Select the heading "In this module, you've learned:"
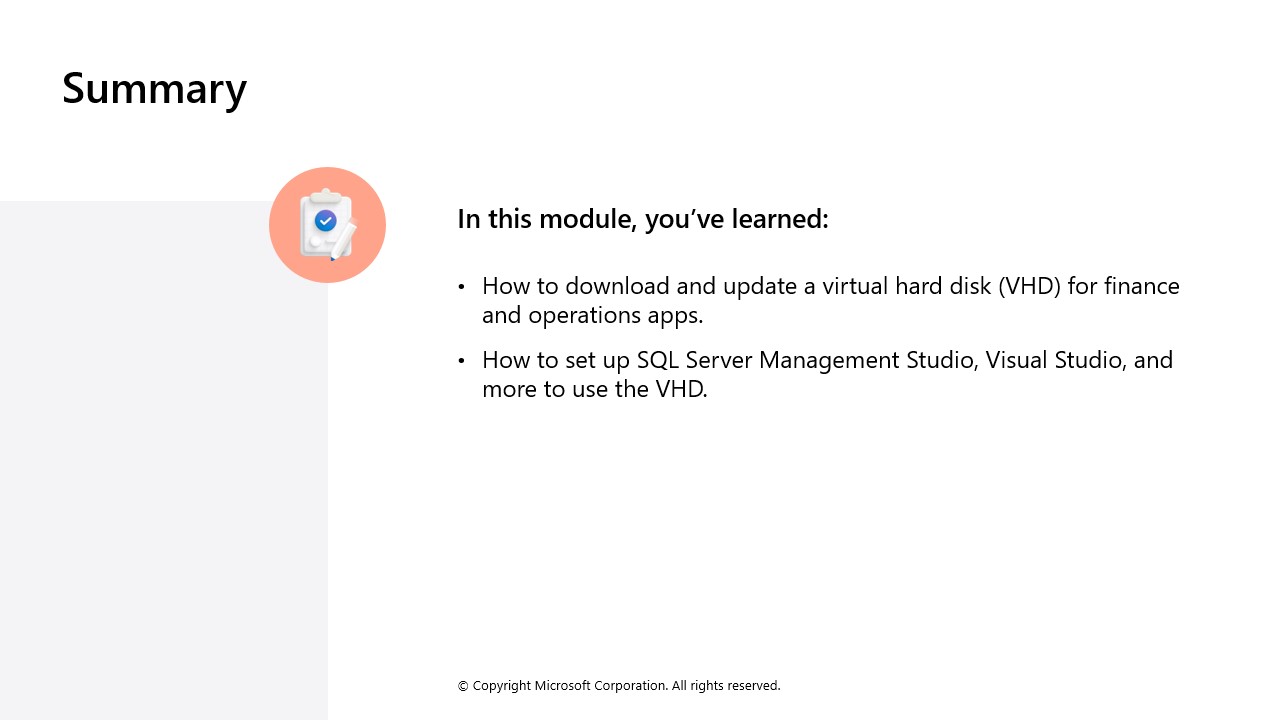This screenshot has height=720, width=1280. pos(642,219)
